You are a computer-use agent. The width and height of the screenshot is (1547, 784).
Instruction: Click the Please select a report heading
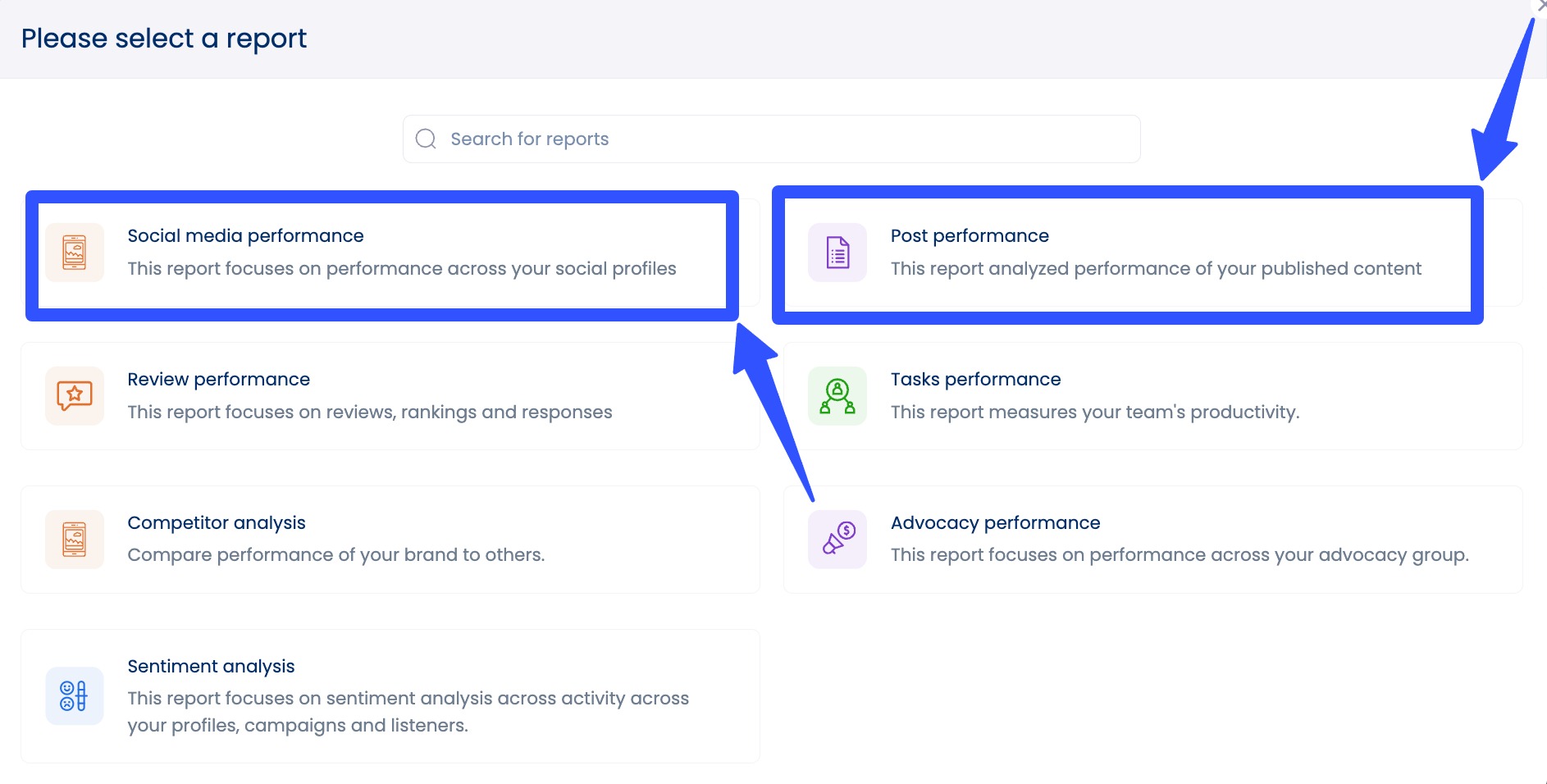pyautogui.click(x=164, y=38)
